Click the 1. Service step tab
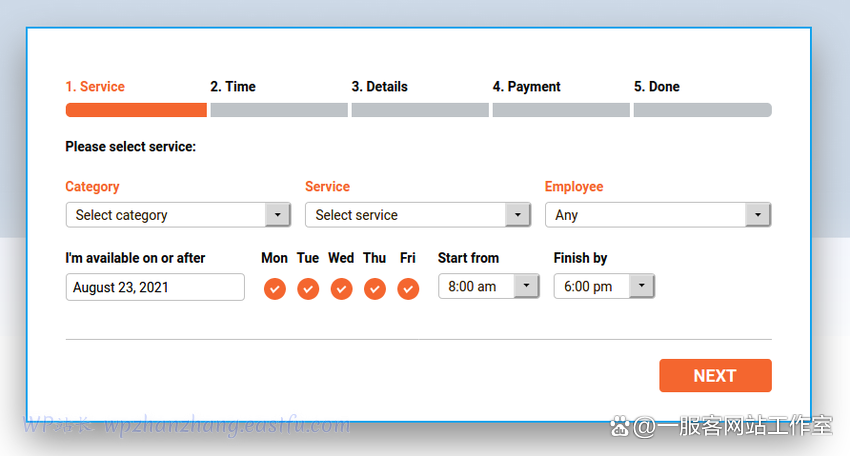Image resolution: width=850 pixels, height=456 pixels. (x=95, y=87)
